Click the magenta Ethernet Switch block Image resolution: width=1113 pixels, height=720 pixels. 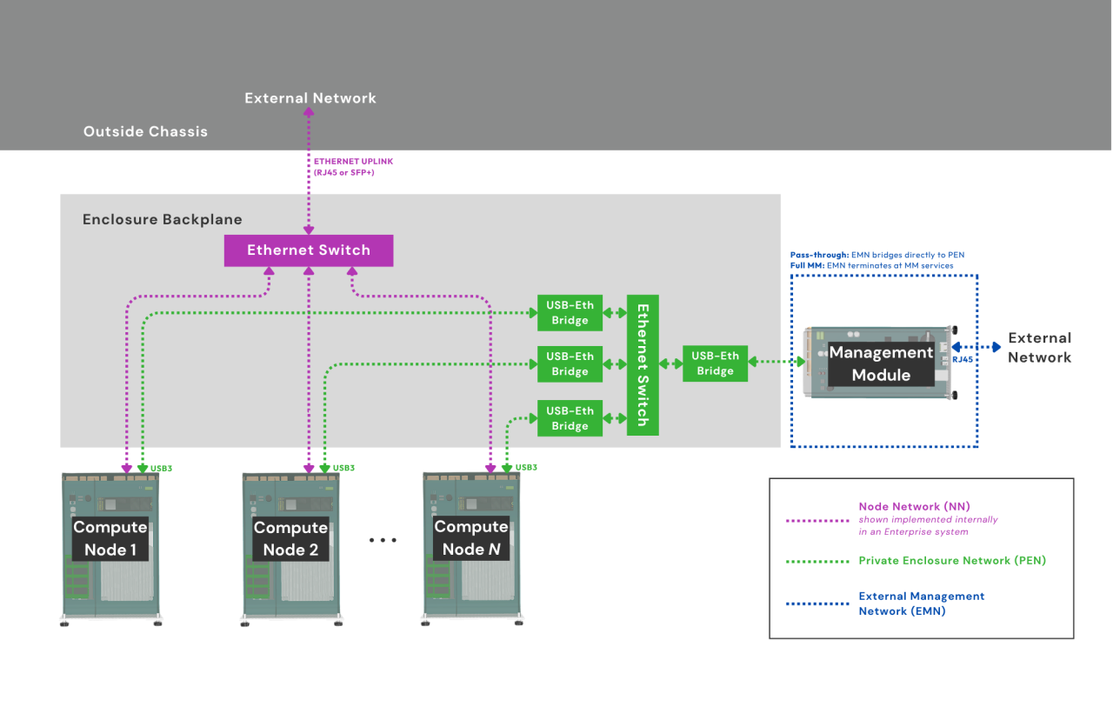click(x=309, y=251)
